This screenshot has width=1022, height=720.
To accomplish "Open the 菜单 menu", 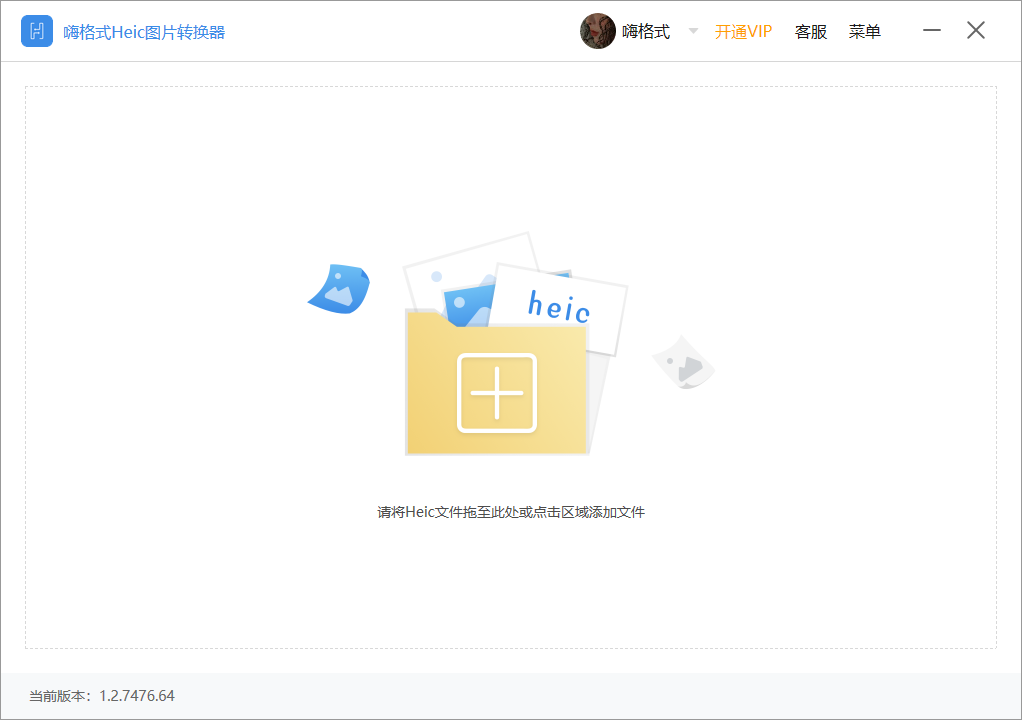I will coord(865,31).
